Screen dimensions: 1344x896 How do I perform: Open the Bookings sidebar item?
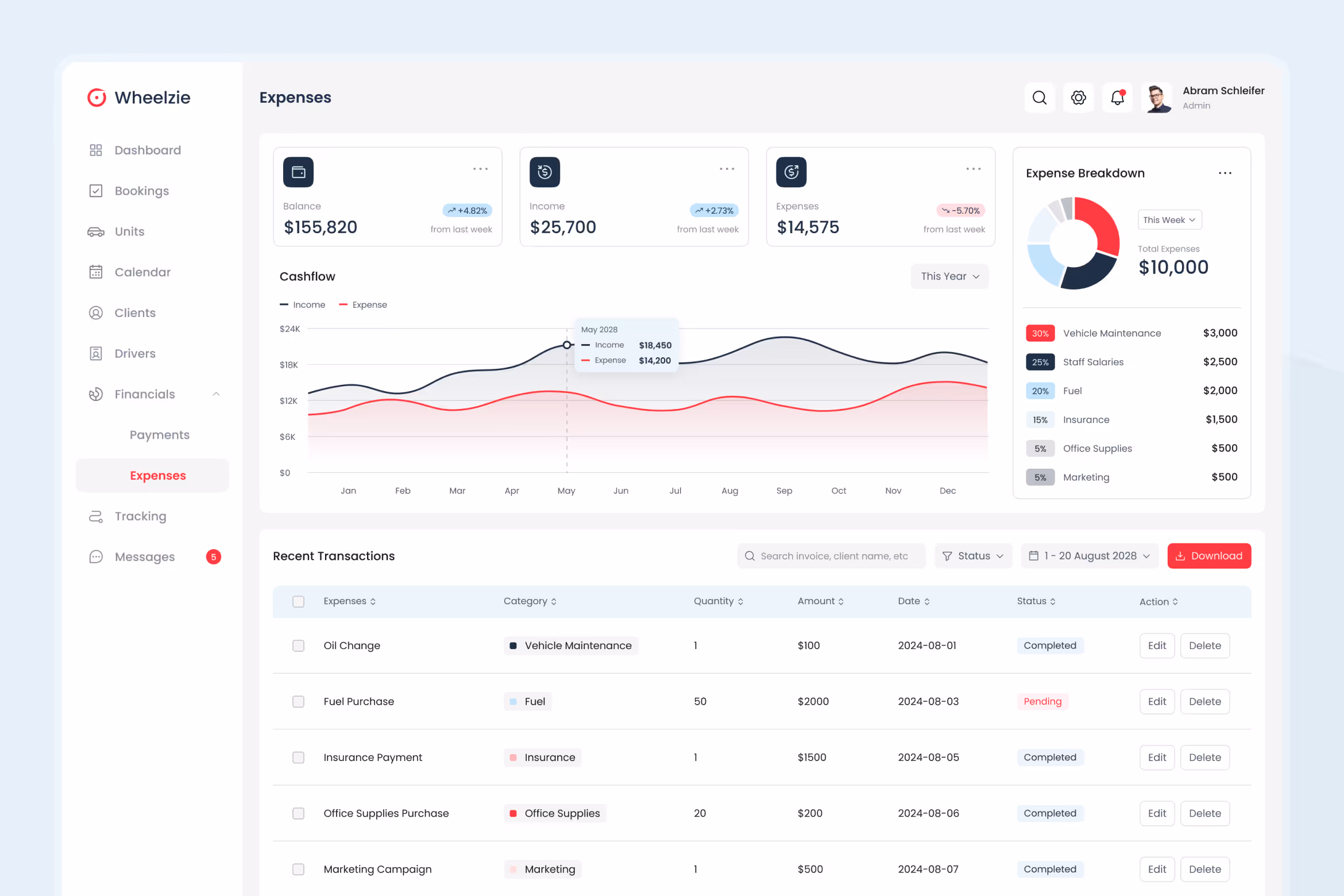(141, 191)
